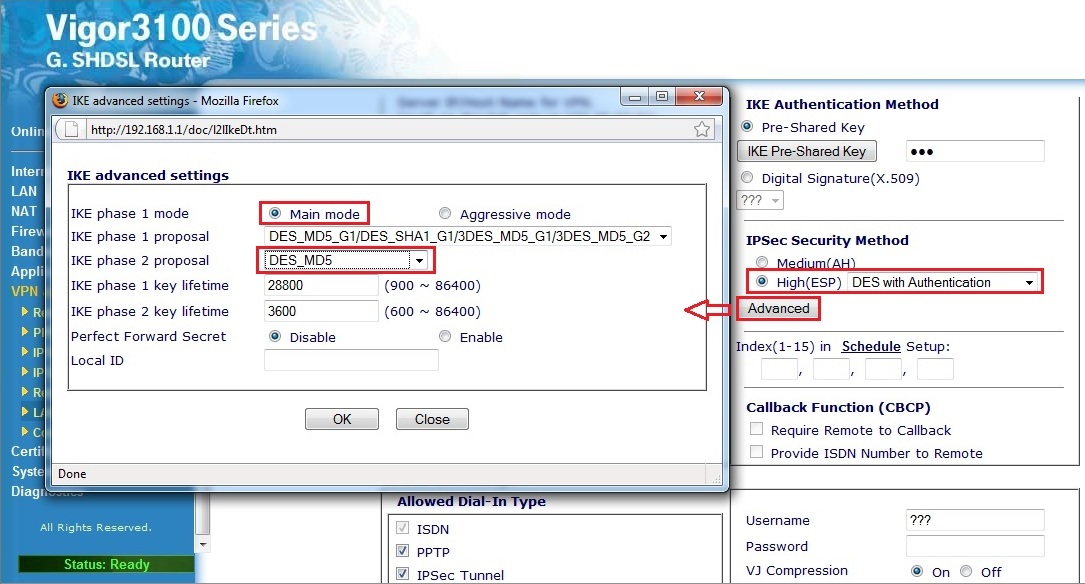Open the VPN sidebar menu
The width and height of the screenshot is (1085, 584).
point(25,291)
